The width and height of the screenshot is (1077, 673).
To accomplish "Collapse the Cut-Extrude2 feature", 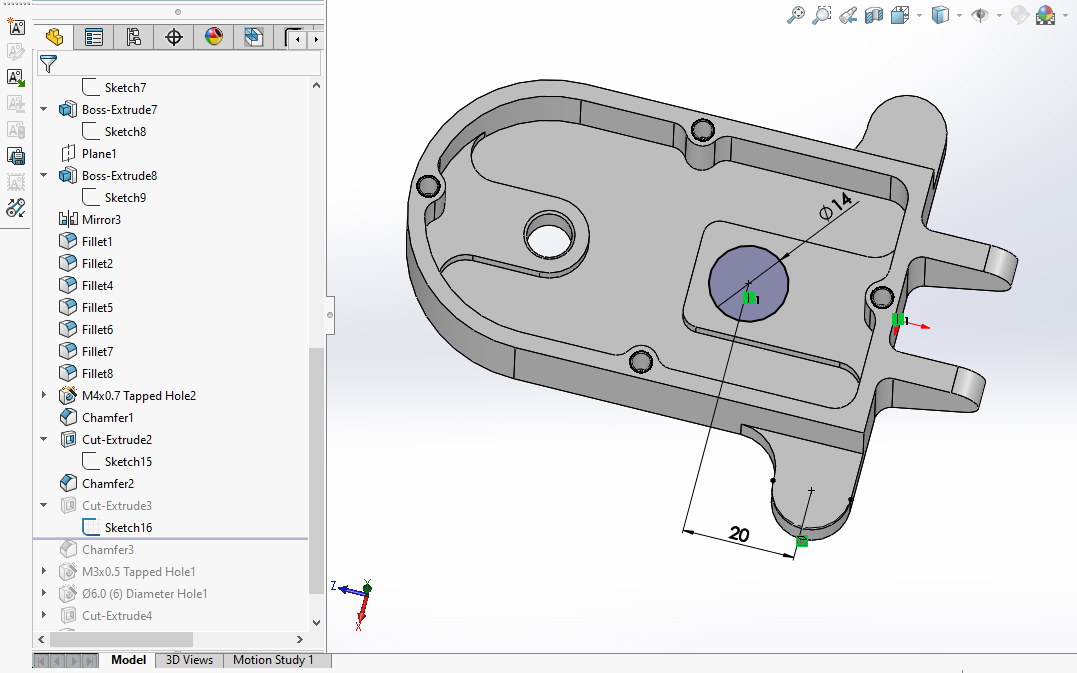I will (x=43, y=440).
